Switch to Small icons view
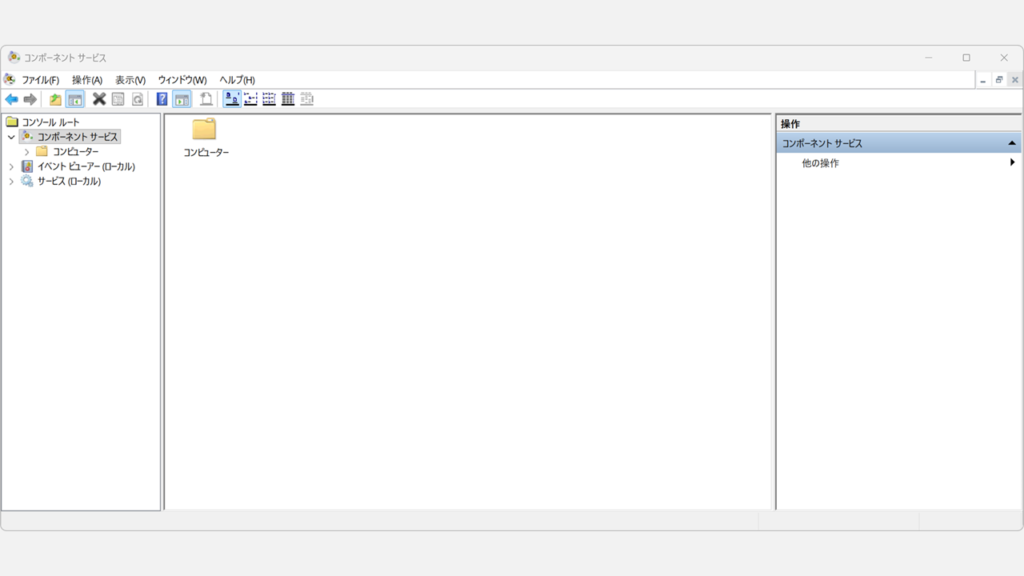1024x576 pixels. point(250,99)
